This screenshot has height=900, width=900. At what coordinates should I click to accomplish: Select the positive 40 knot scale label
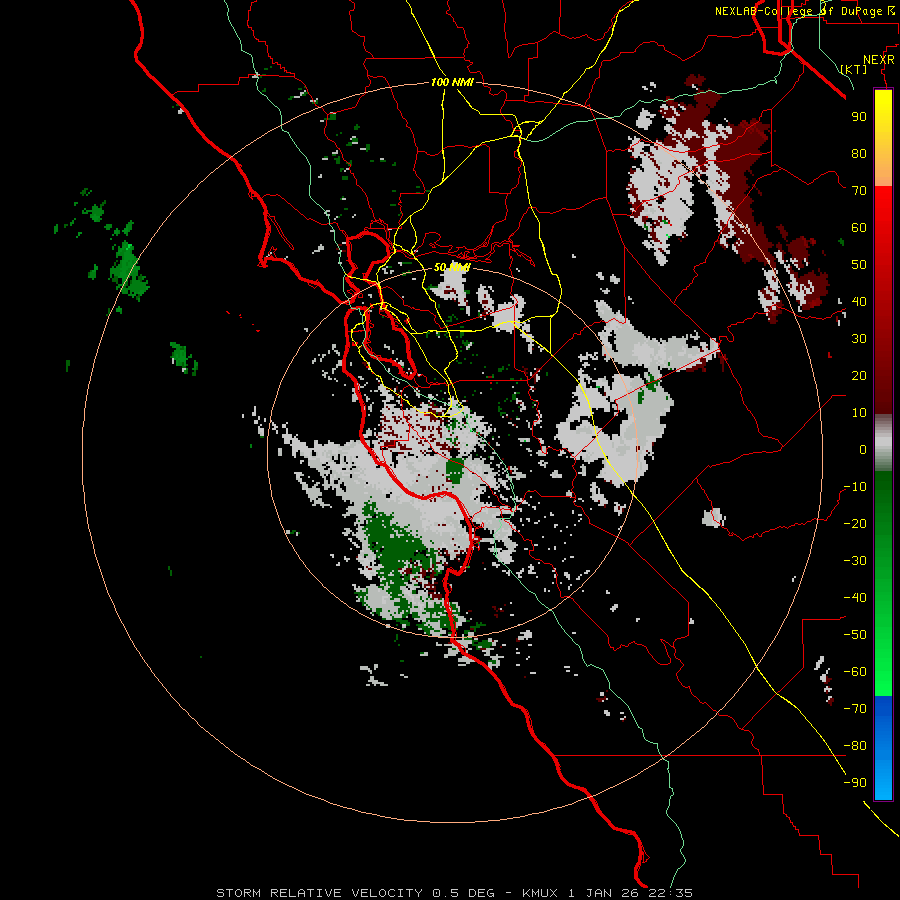(859, 301)
